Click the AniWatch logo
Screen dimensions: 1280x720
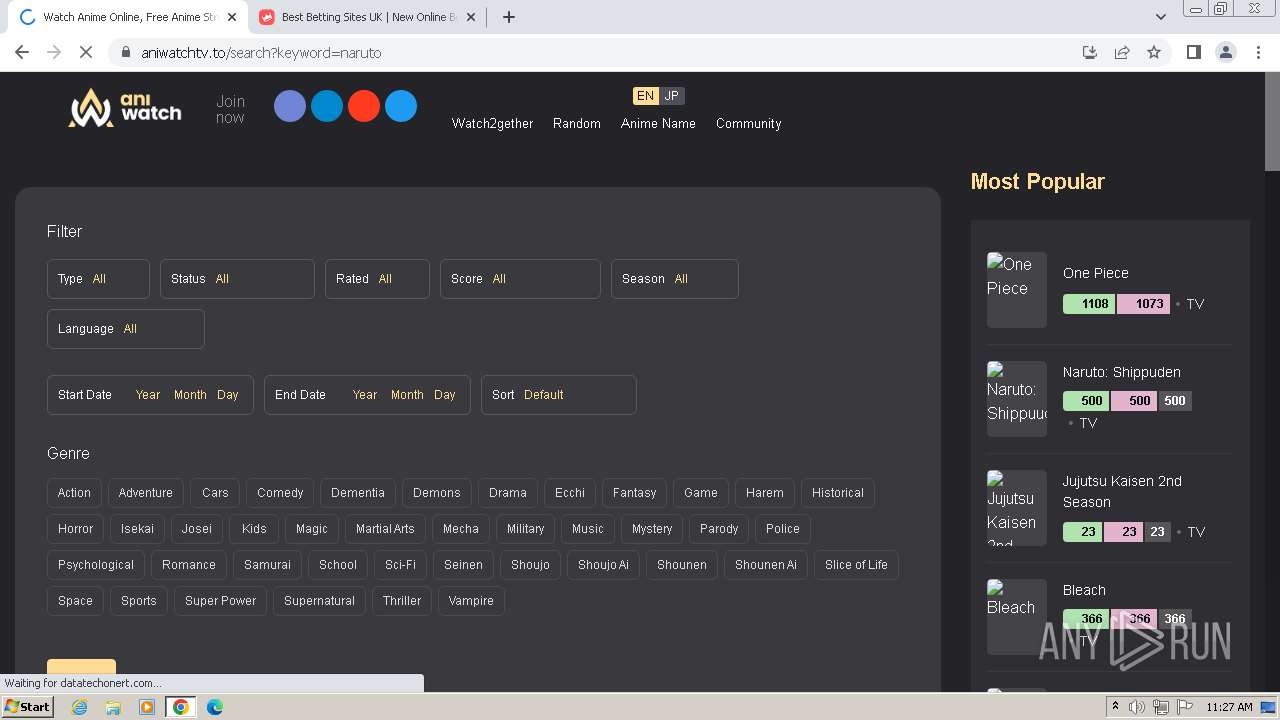(125, 107)
